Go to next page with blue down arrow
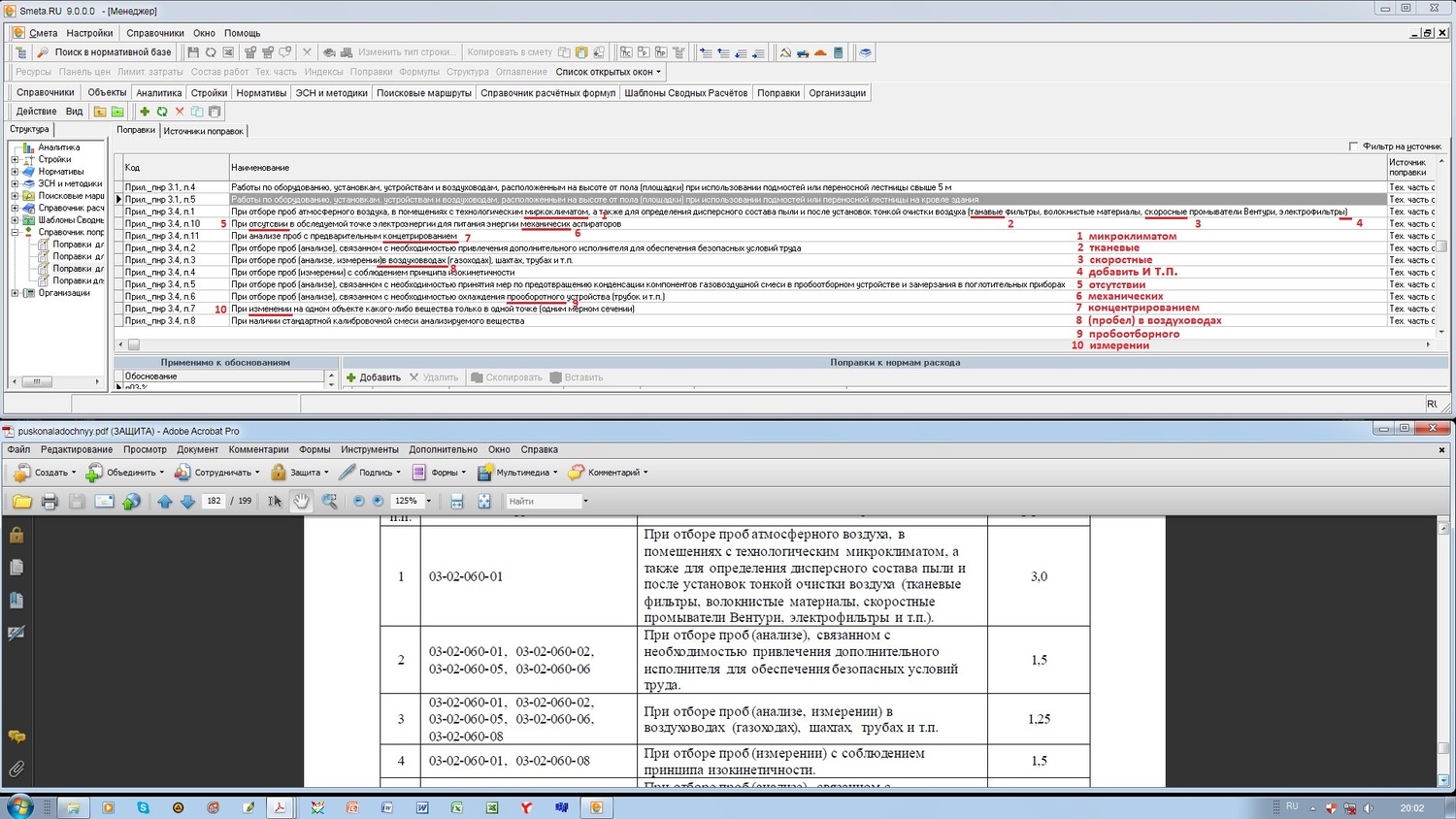The image size is (1456, 819). [x=187, y=501]
